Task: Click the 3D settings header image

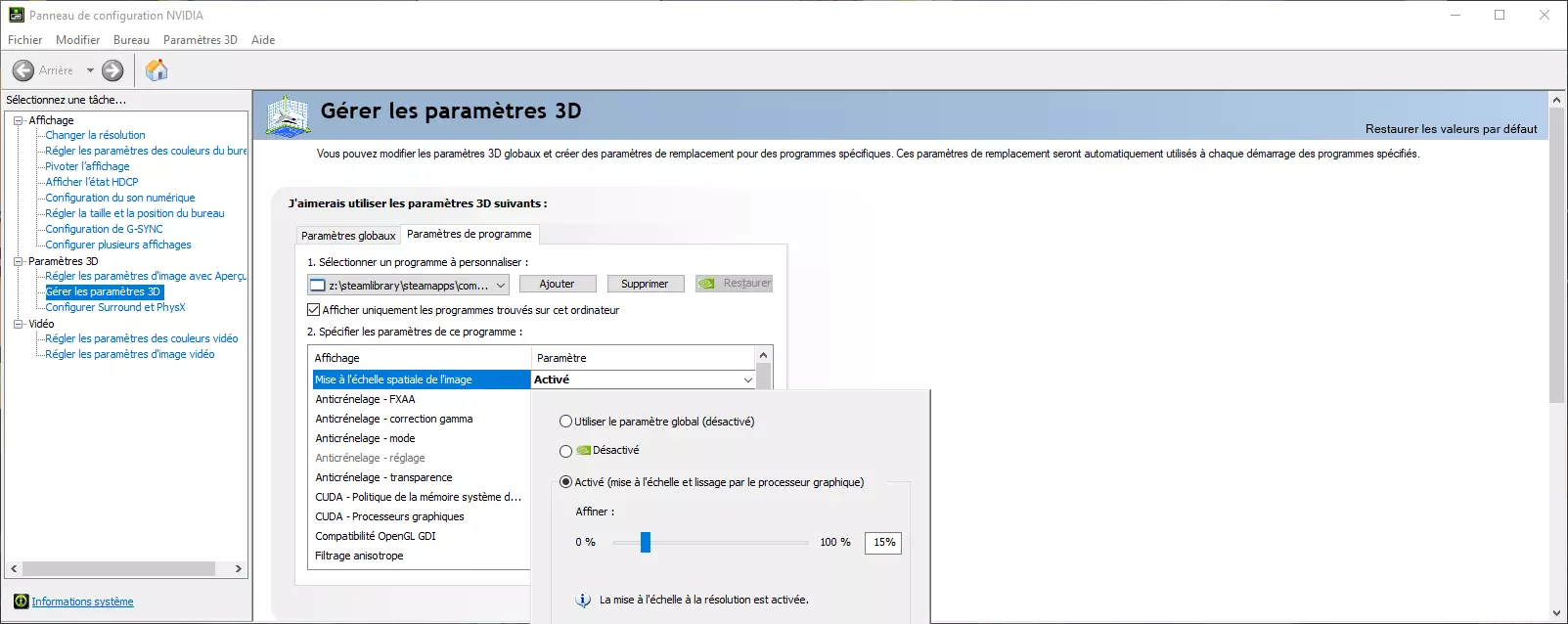Action: point(288,116)
